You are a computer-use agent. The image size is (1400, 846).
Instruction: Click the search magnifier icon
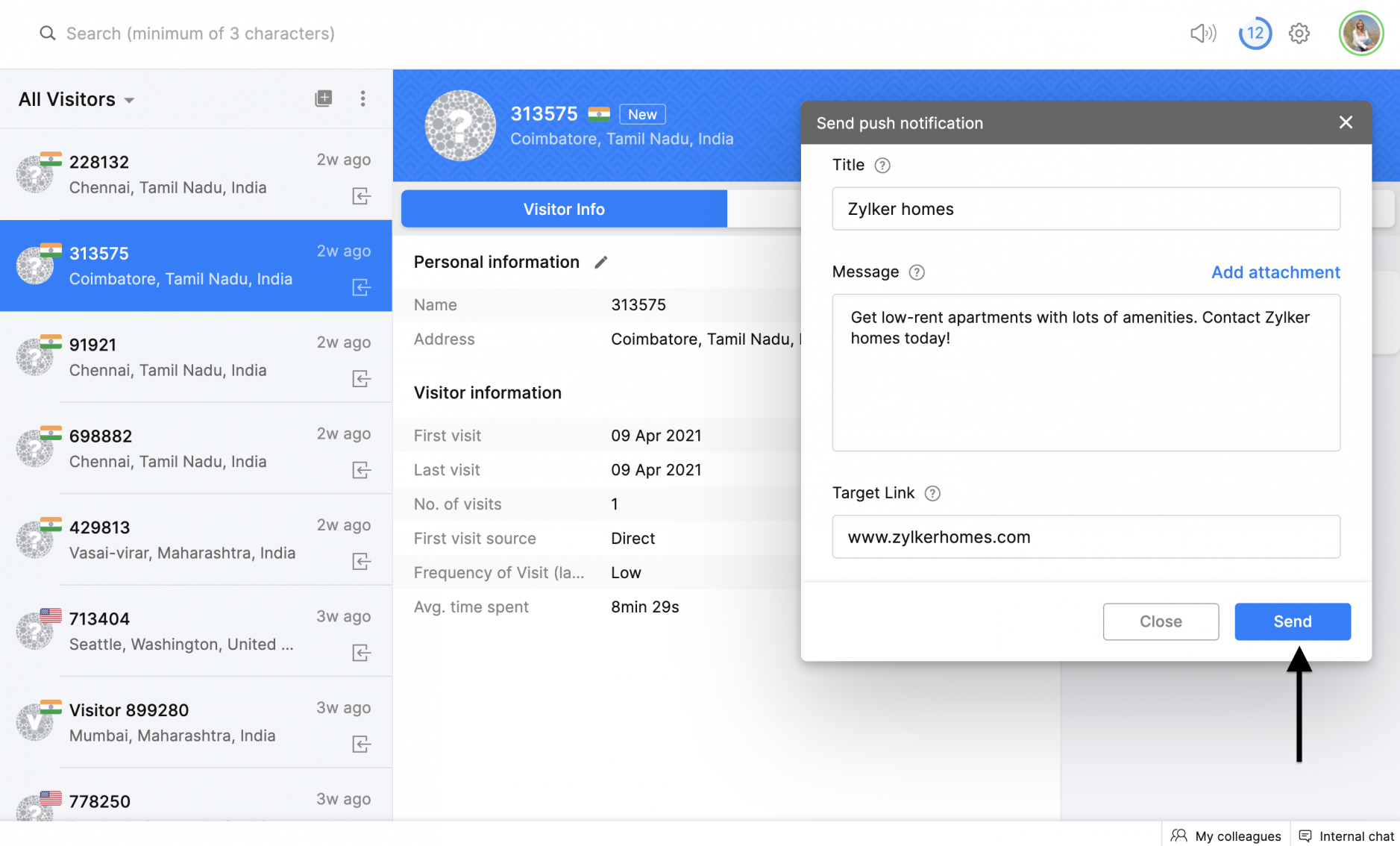[x=48, y=33]
